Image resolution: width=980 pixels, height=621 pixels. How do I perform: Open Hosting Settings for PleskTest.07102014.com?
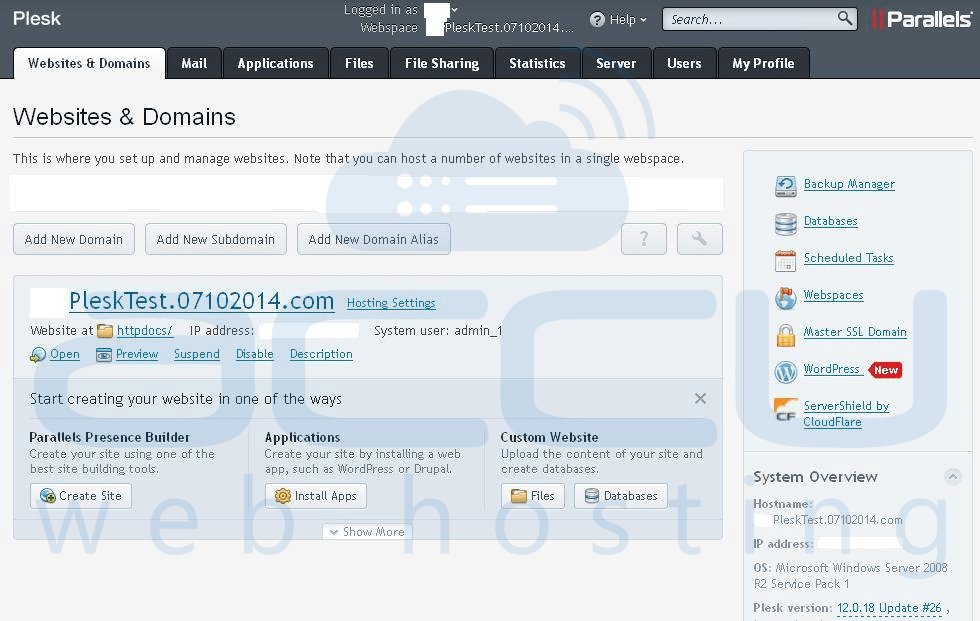pyautogui.click(x=391, y=302)
